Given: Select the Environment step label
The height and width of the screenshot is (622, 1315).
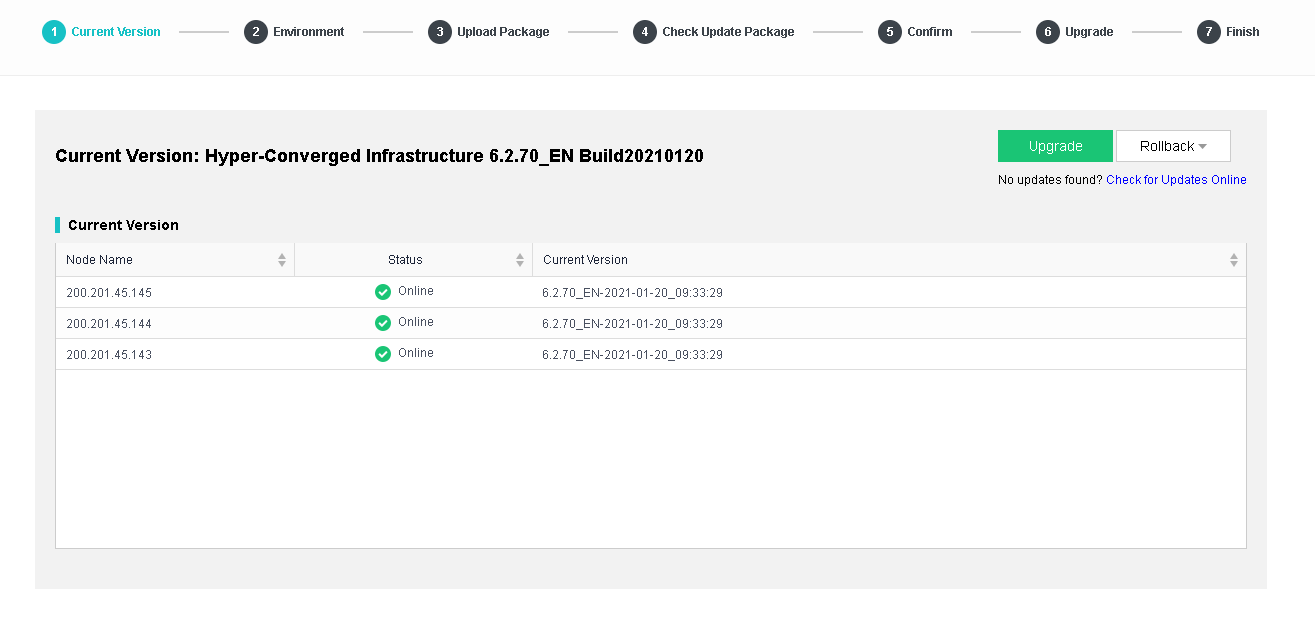Looking at the screenshot, I should 308,32.
